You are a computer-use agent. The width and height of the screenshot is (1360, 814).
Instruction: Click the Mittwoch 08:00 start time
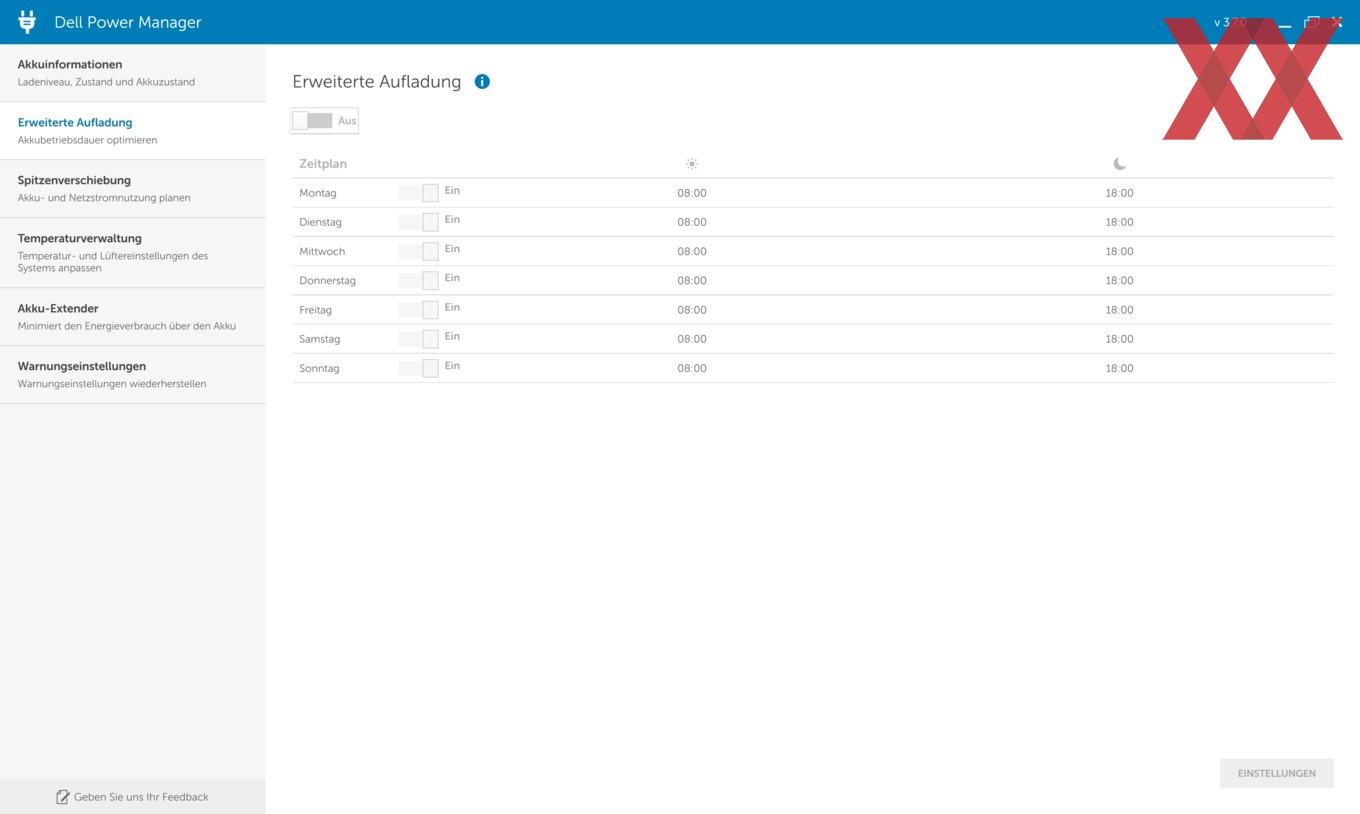click(x=692, y=251)
